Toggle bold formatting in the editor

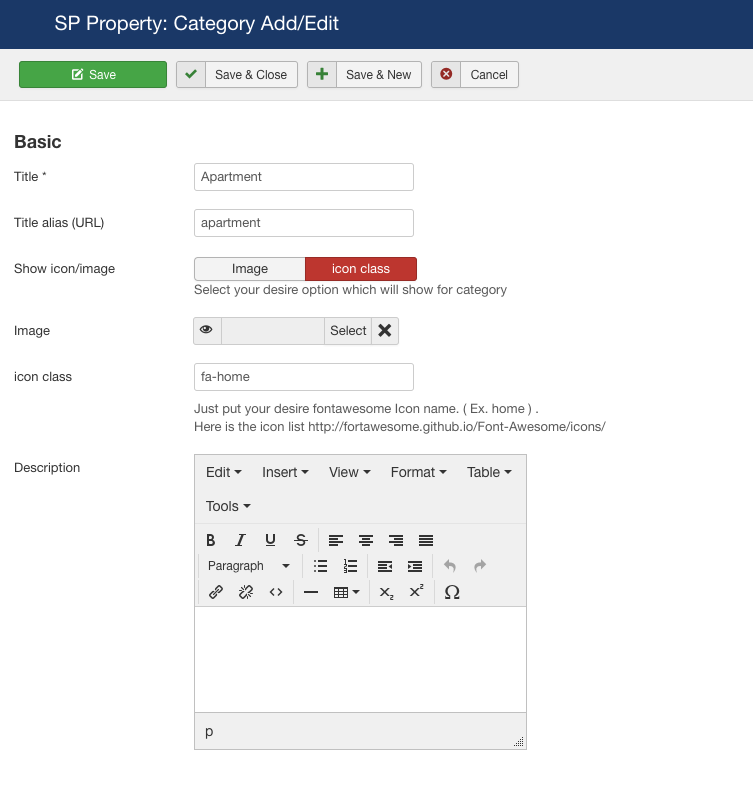click(x=211, y=540)
